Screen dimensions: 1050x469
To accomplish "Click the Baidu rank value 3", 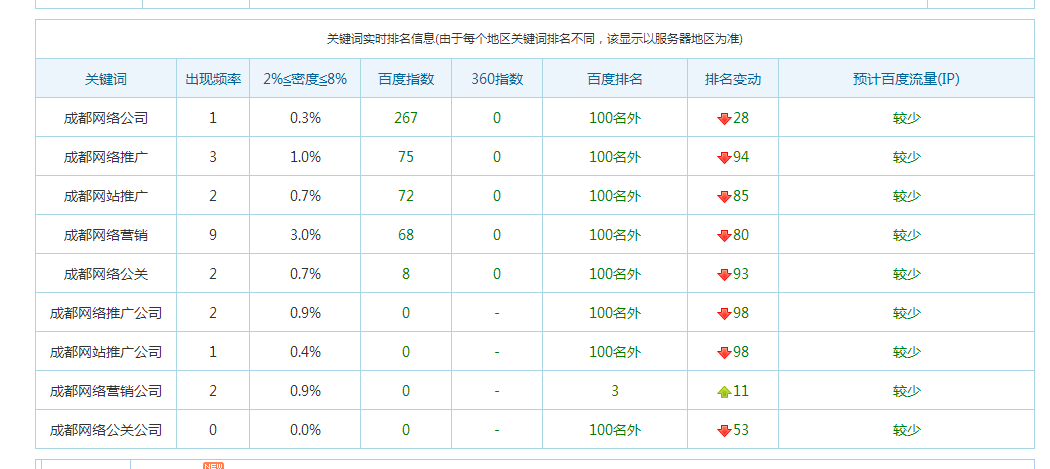I will (614, 391).
